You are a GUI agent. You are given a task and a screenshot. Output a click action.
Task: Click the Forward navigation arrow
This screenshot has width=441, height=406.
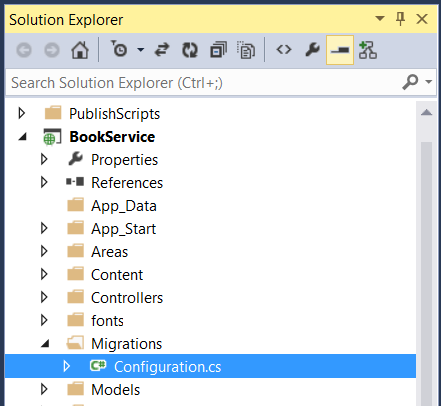52,50
